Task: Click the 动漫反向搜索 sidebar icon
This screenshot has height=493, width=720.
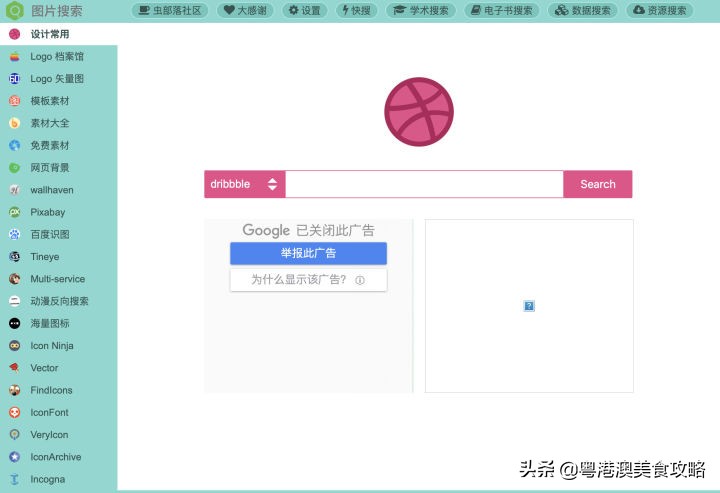Action: 15,301
